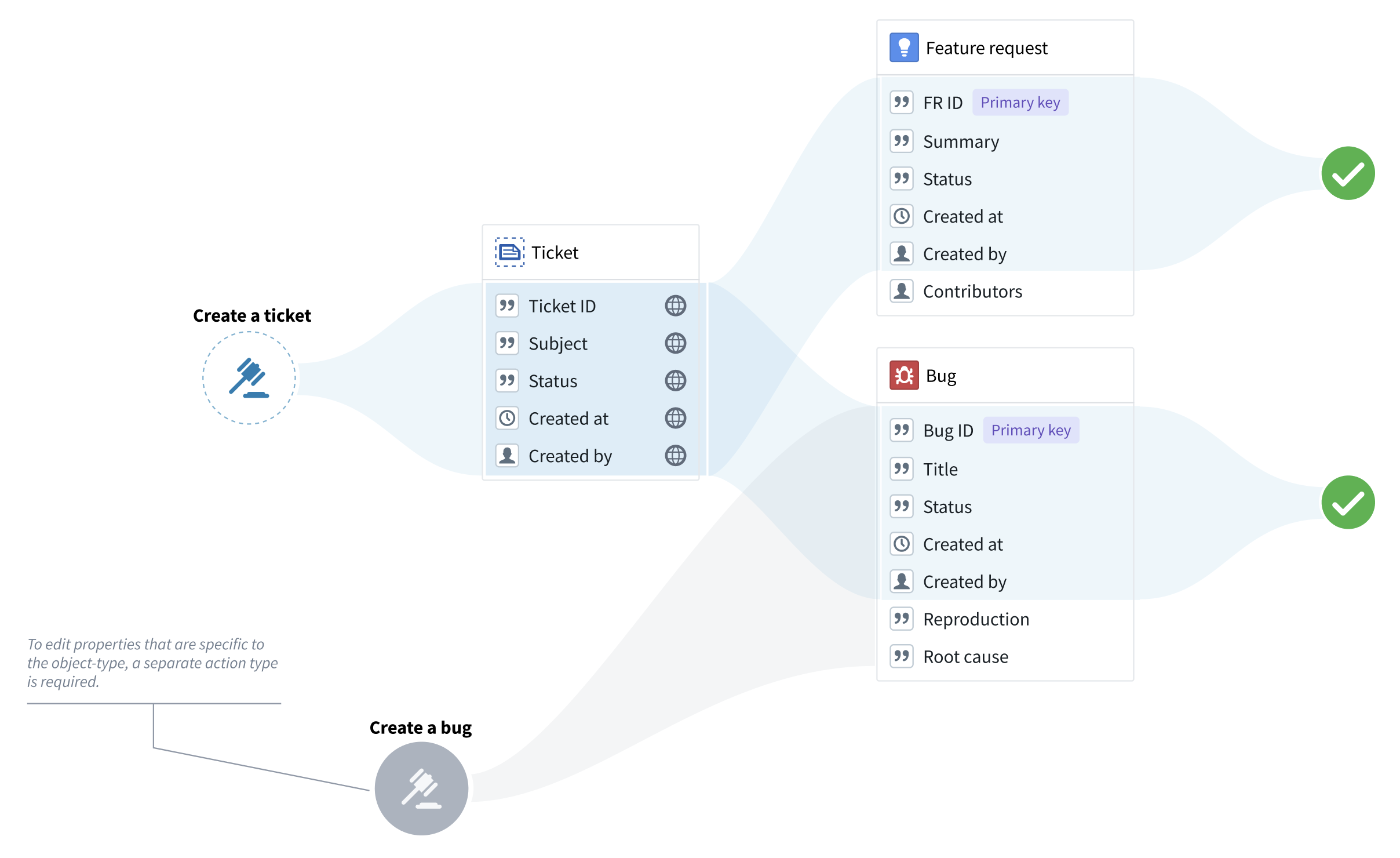Click the Summary property text

pyautogui.click(x=961, y=141)
